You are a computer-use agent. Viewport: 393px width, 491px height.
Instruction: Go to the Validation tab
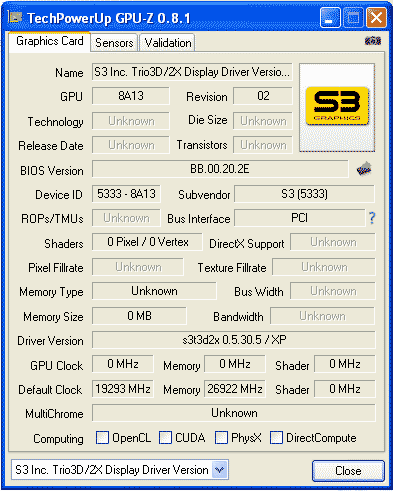pyautogui.click(x=168, y=43)
